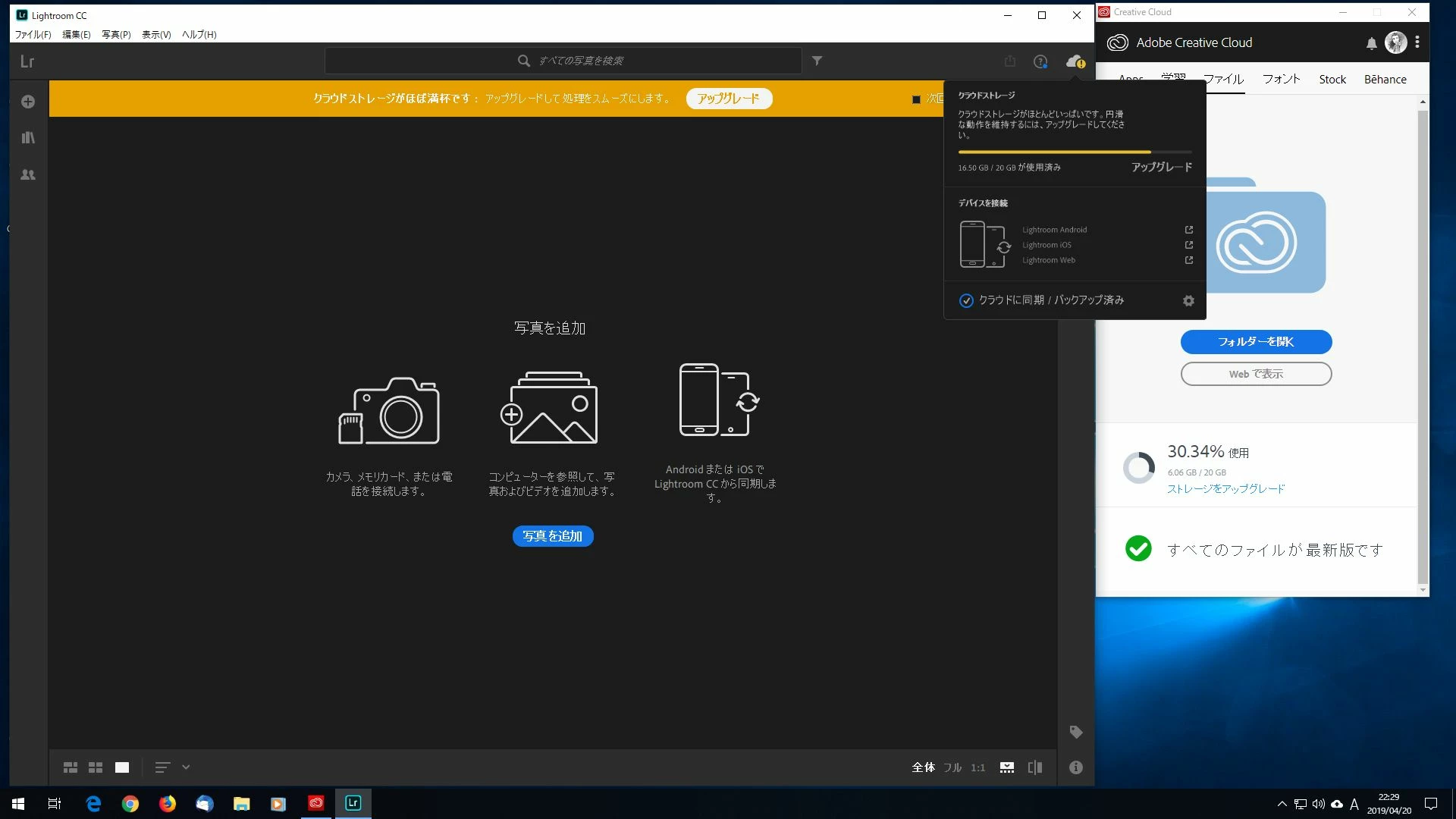Click the search all photos field
The image size is (1456, 819).
point(581,61)
